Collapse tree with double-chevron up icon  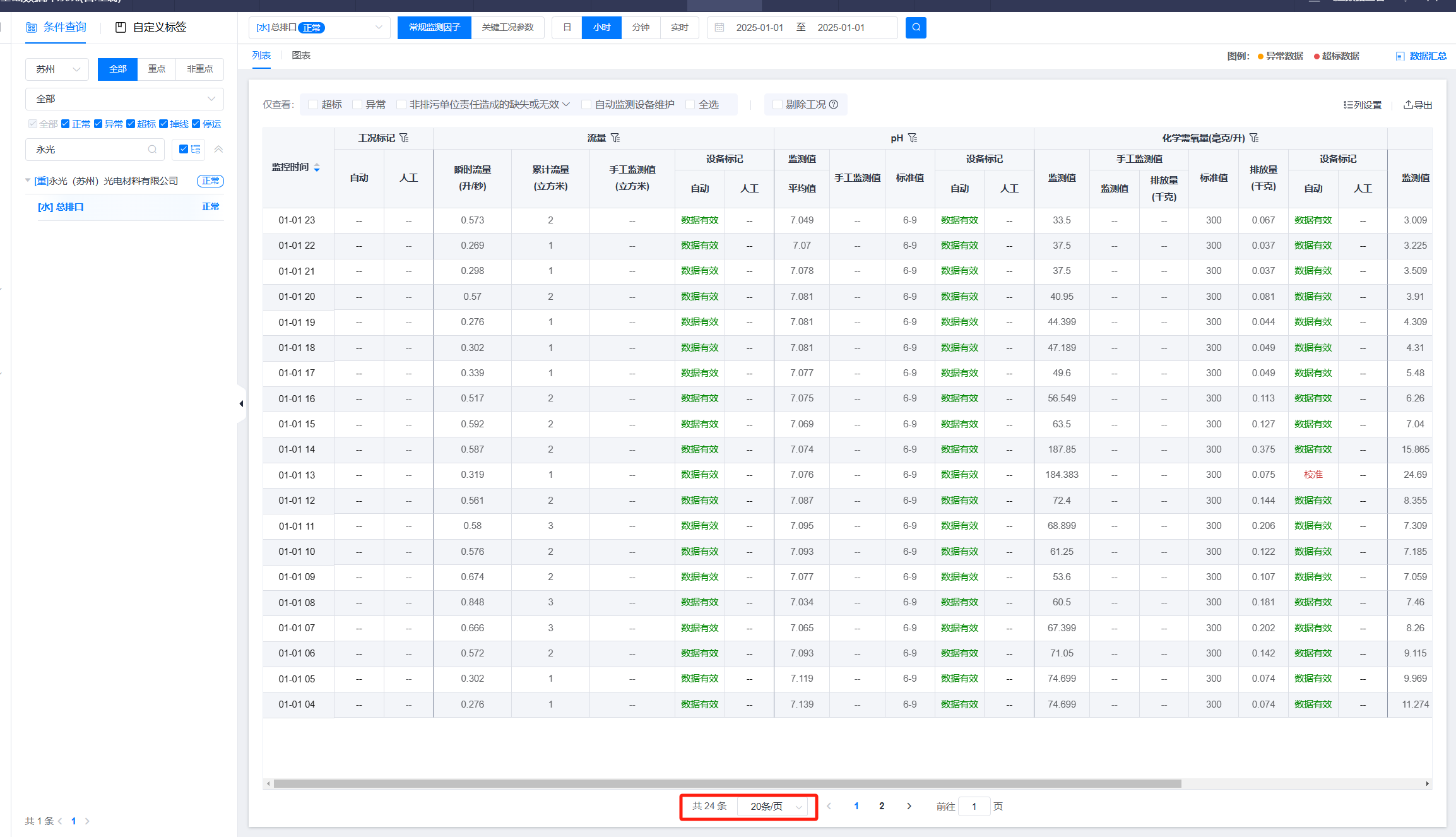click(218, 150)
